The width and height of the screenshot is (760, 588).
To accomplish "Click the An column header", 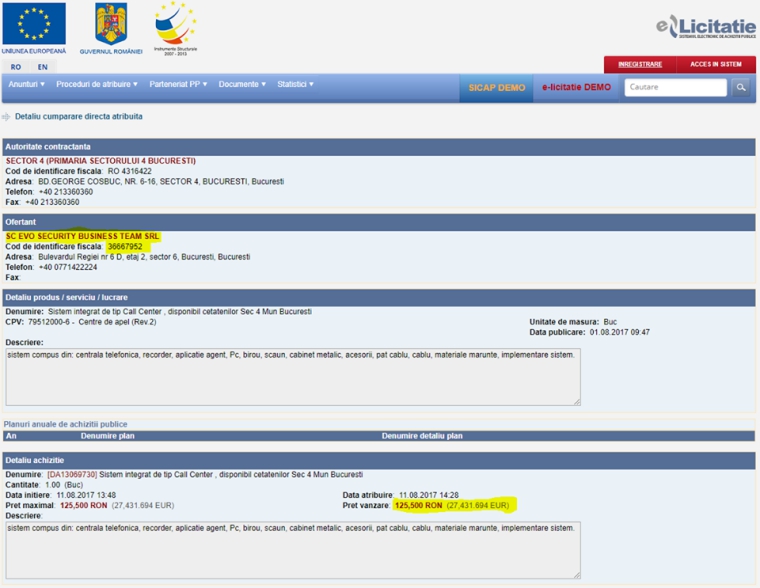I will coord(11,436).
